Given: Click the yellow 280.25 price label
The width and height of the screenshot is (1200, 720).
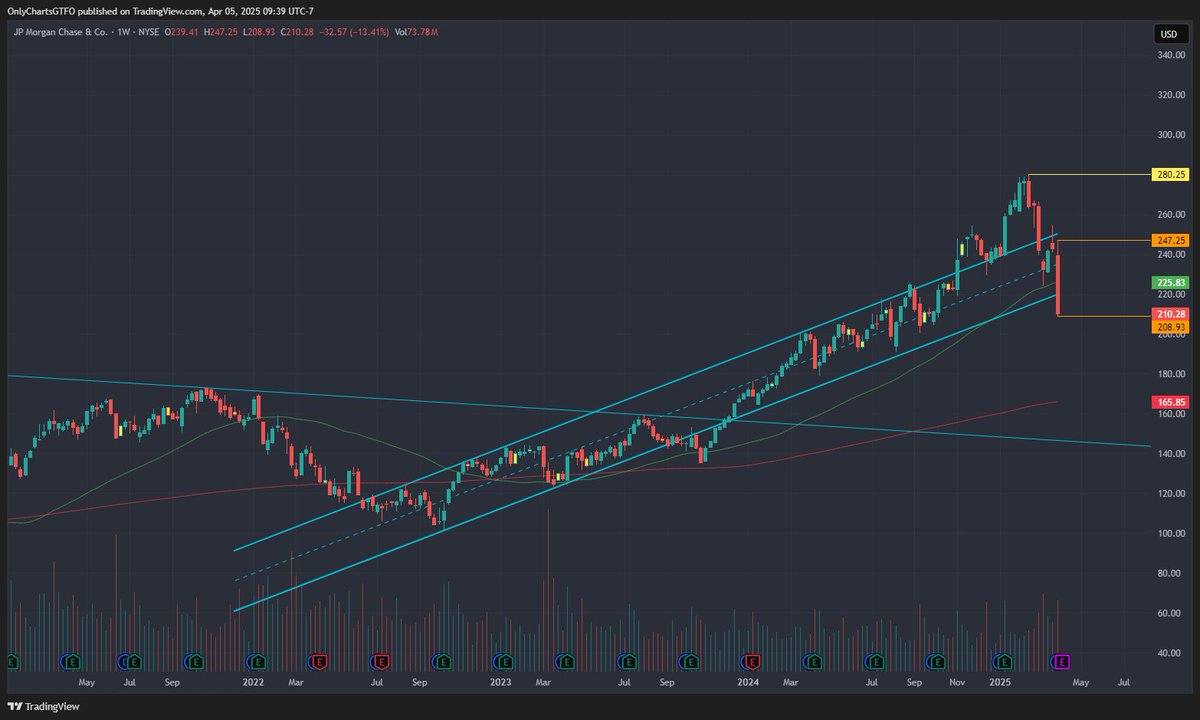Looking at the screenshot, I should (x=1170, y=175).
